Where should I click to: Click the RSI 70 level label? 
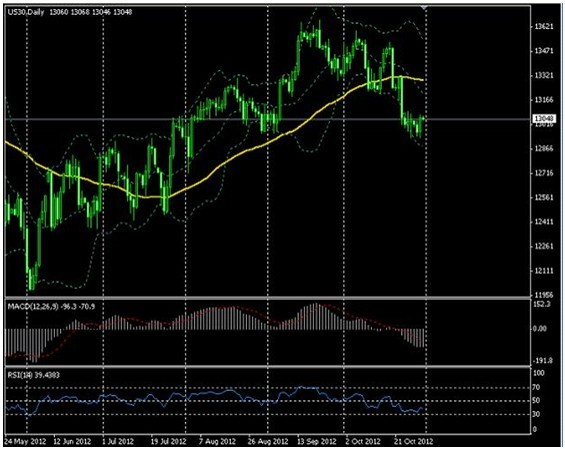click(x=537, y=387)
